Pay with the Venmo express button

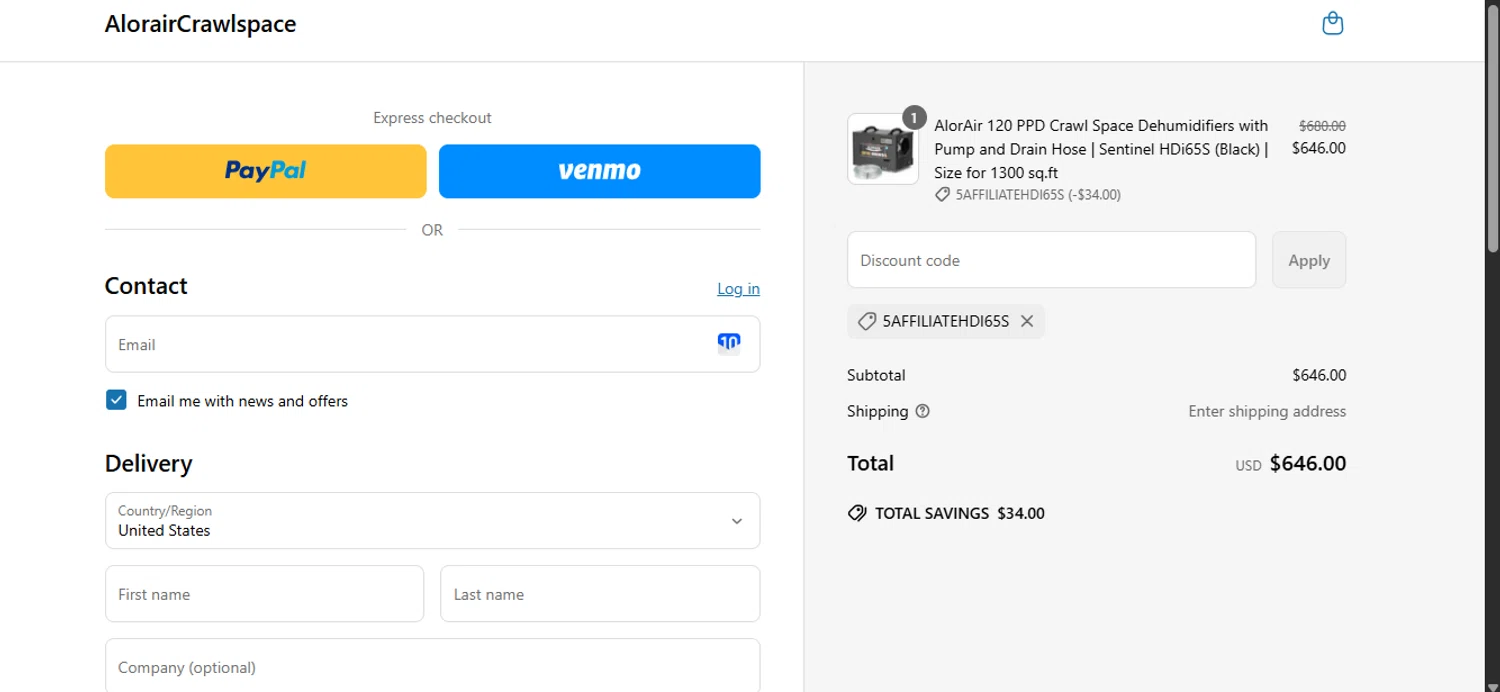pyautogui.click(x=600, y=171)
